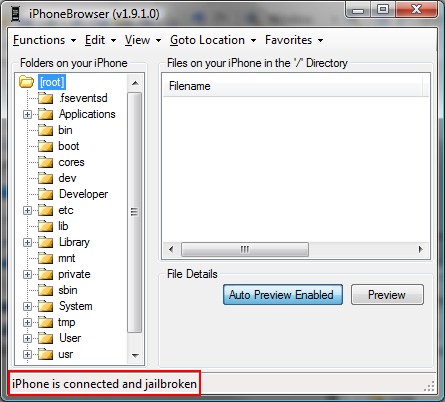
Task: Expand the System folder node
Action: [27, 306]
